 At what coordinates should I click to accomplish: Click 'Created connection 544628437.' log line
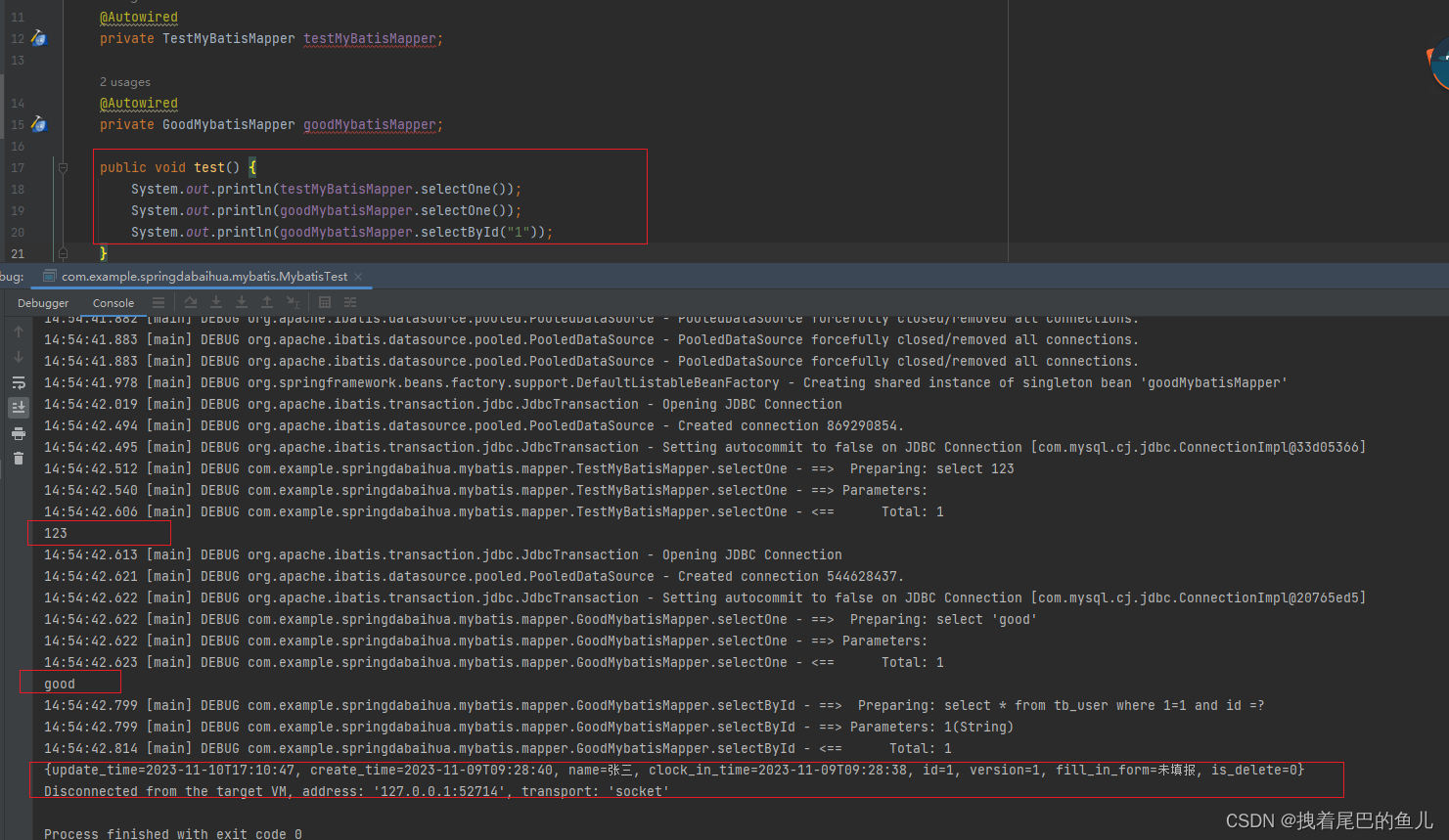click(x=474, y=576)
